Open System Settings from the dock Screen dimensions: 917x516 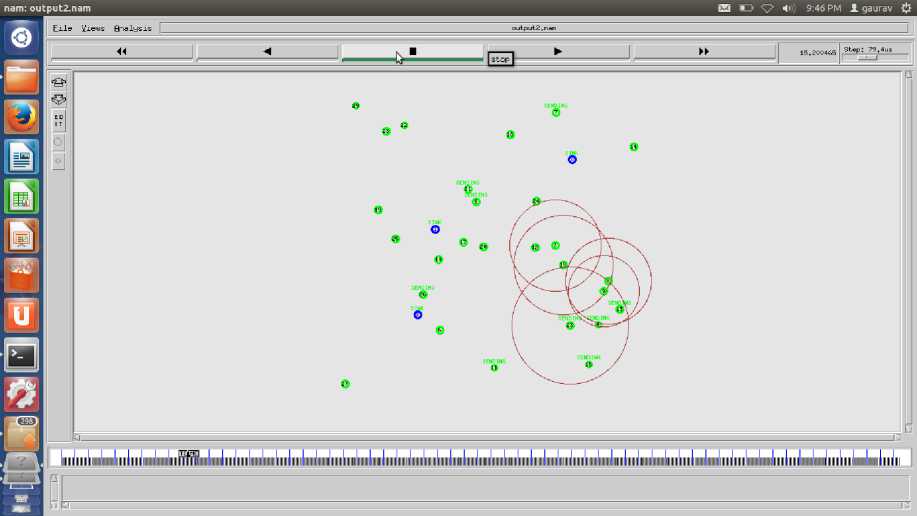pos(22,395)
